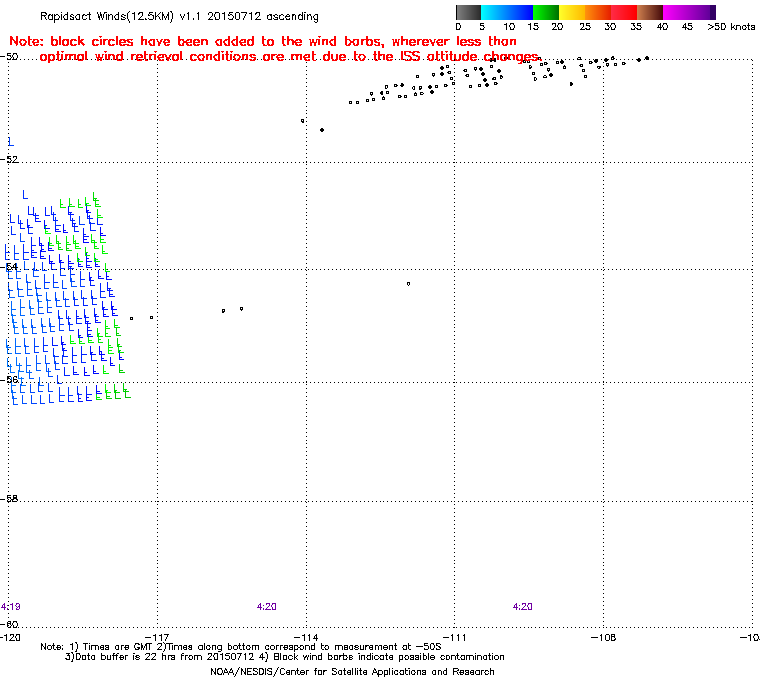Click the '4:20' time label nearest -114
The height and width of the screenshot is (688, 760).
click(x=267, y=607)
